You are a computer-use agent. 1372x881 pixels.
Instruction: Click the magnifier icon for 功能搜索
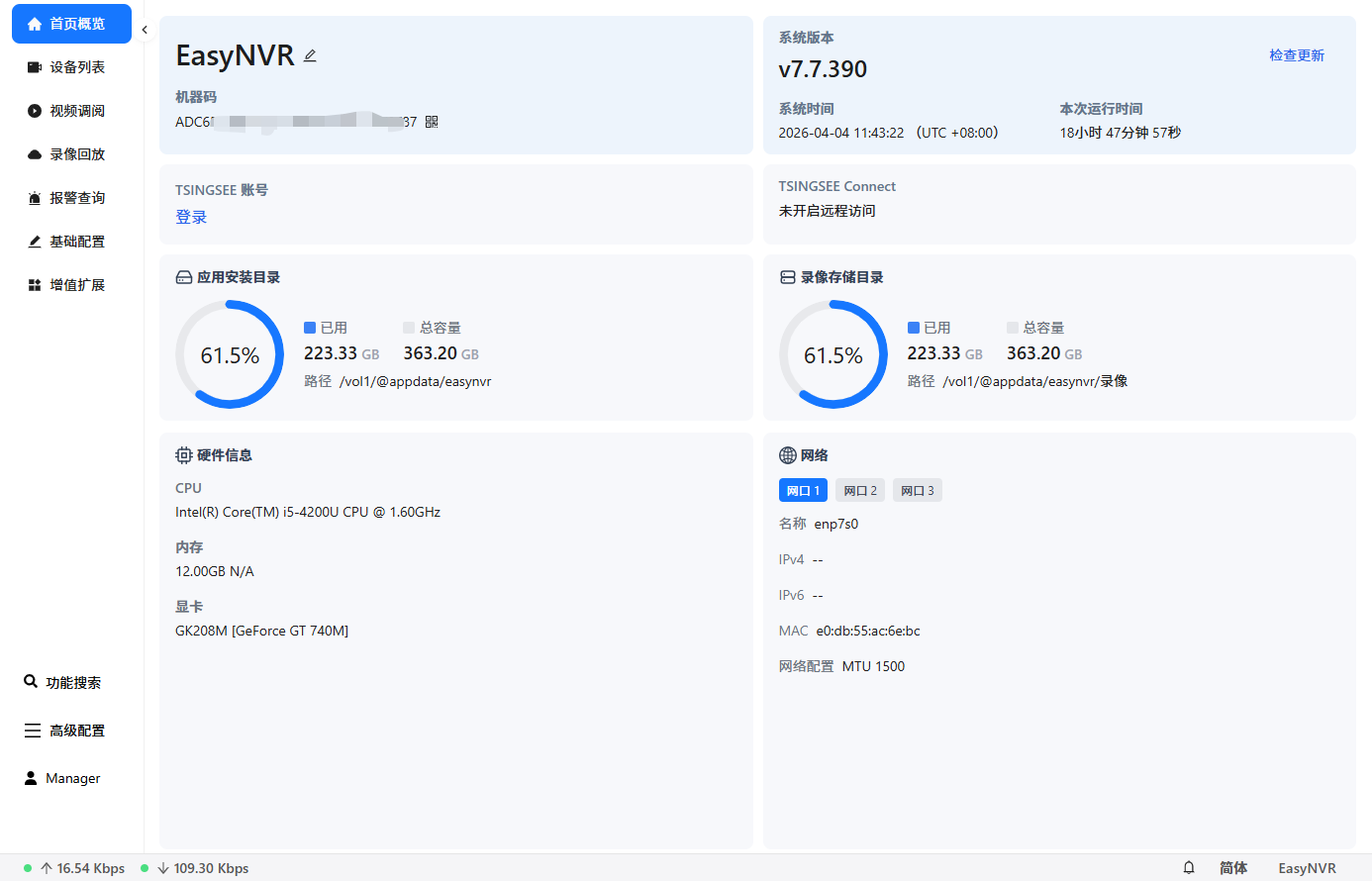point(31,682)
